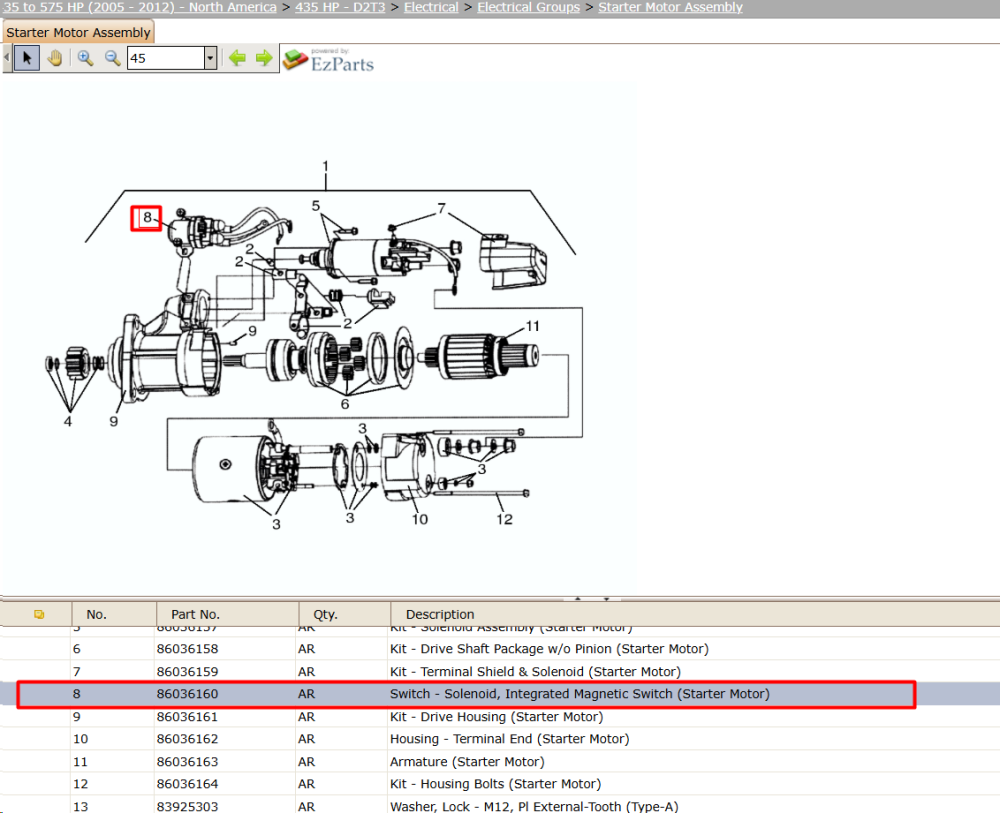This screenshot has height=813, width=1000.
Task: Sort by the Part No. column header
Action: pyautogui.click(x=195, y=615)
